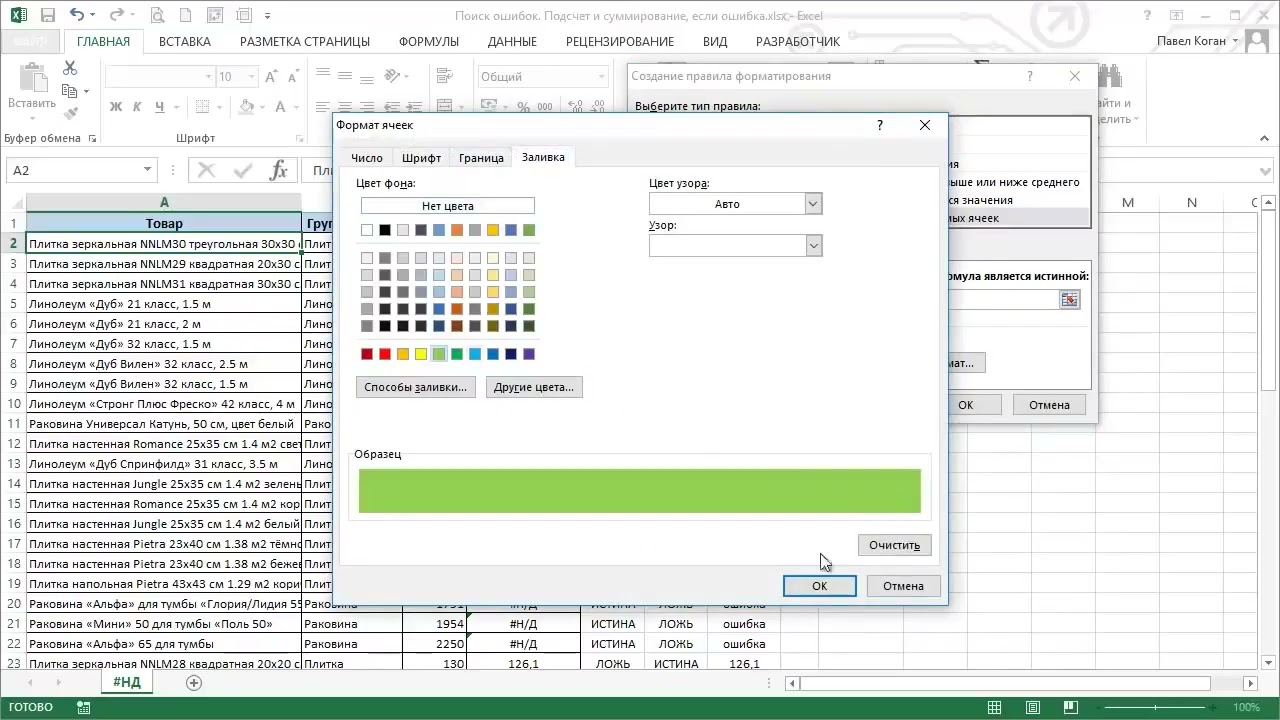The height and width of the screenshot is (720, 1280).
Task: Click cell Линолеум «Дуб» 21 класс, 2 м
Action: tap(164, 324)
